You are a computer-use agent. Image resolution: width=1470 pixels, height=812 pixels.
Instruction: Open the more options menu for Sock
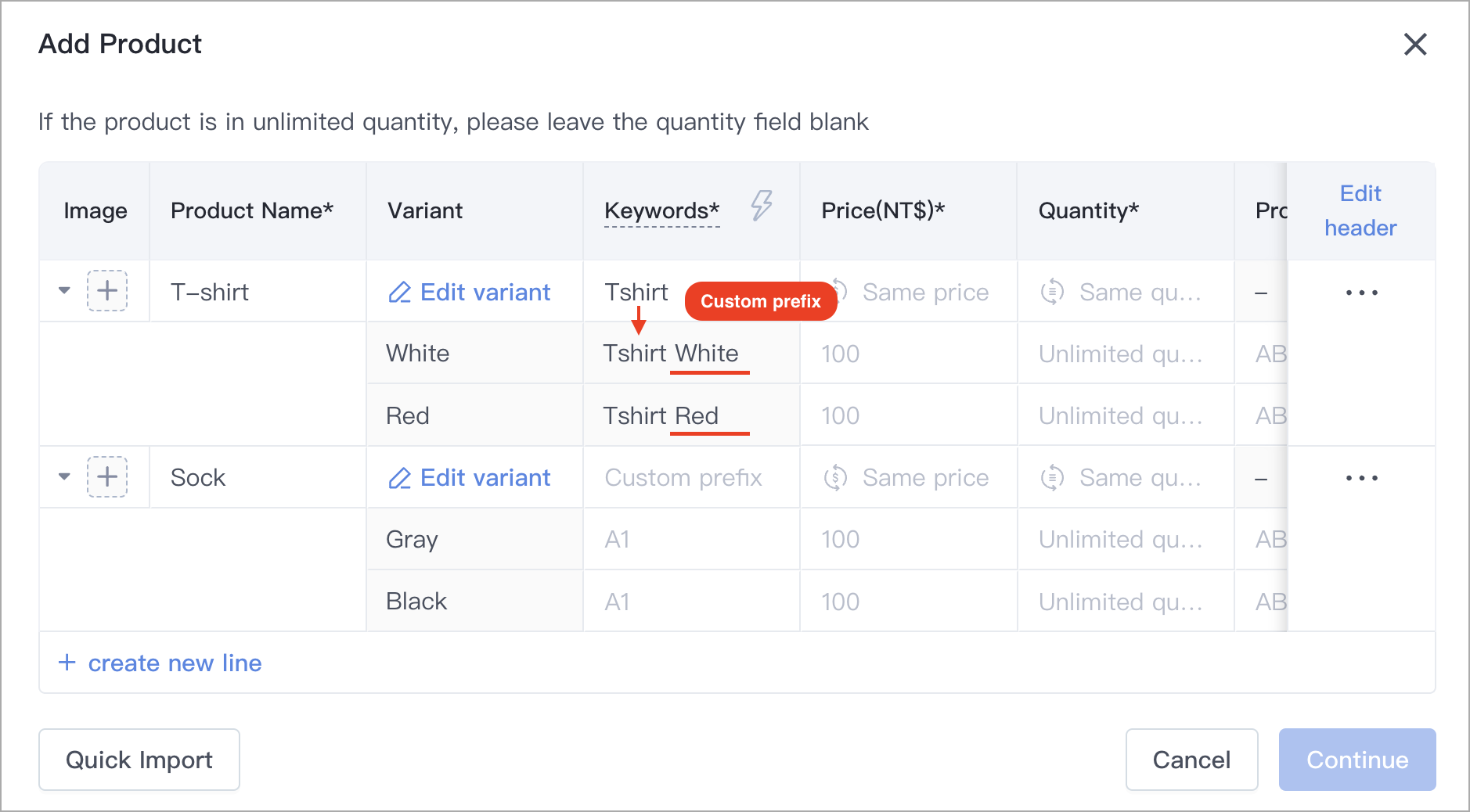click(x=1361, y=478)
